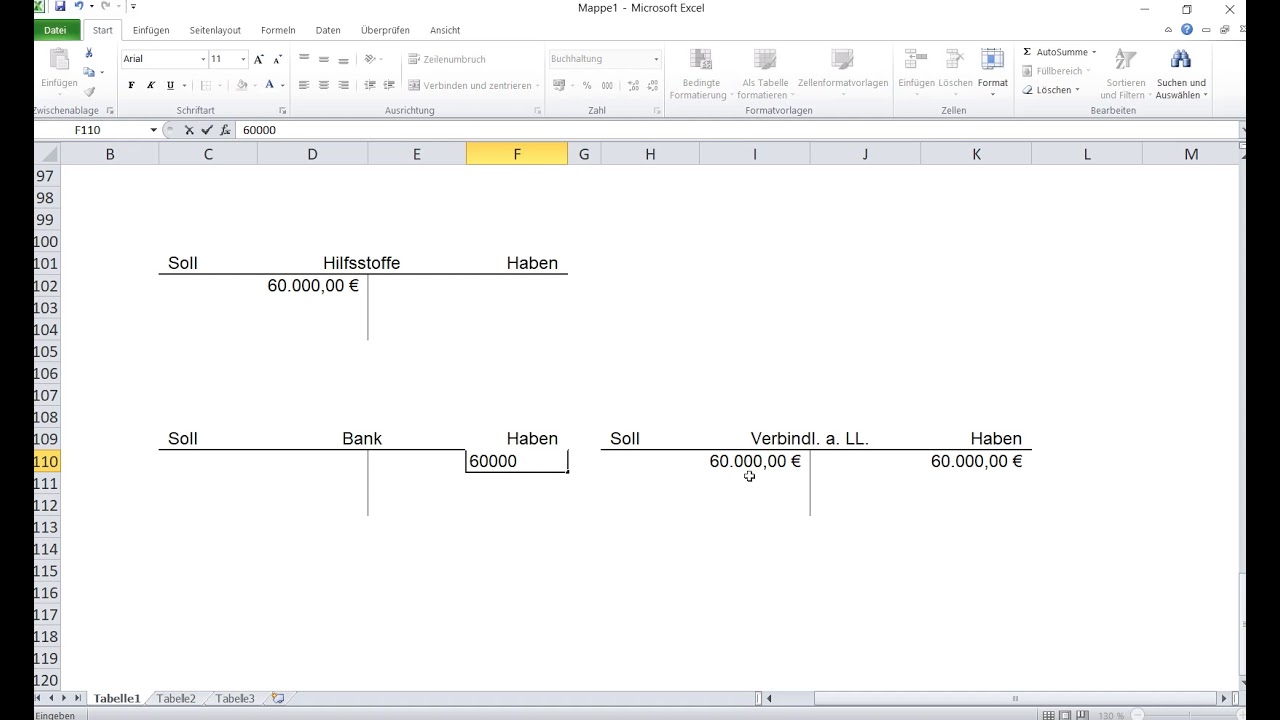1280x720 pixels.
Task: Click the Format Painter brush icon
Action: [89, 91]
